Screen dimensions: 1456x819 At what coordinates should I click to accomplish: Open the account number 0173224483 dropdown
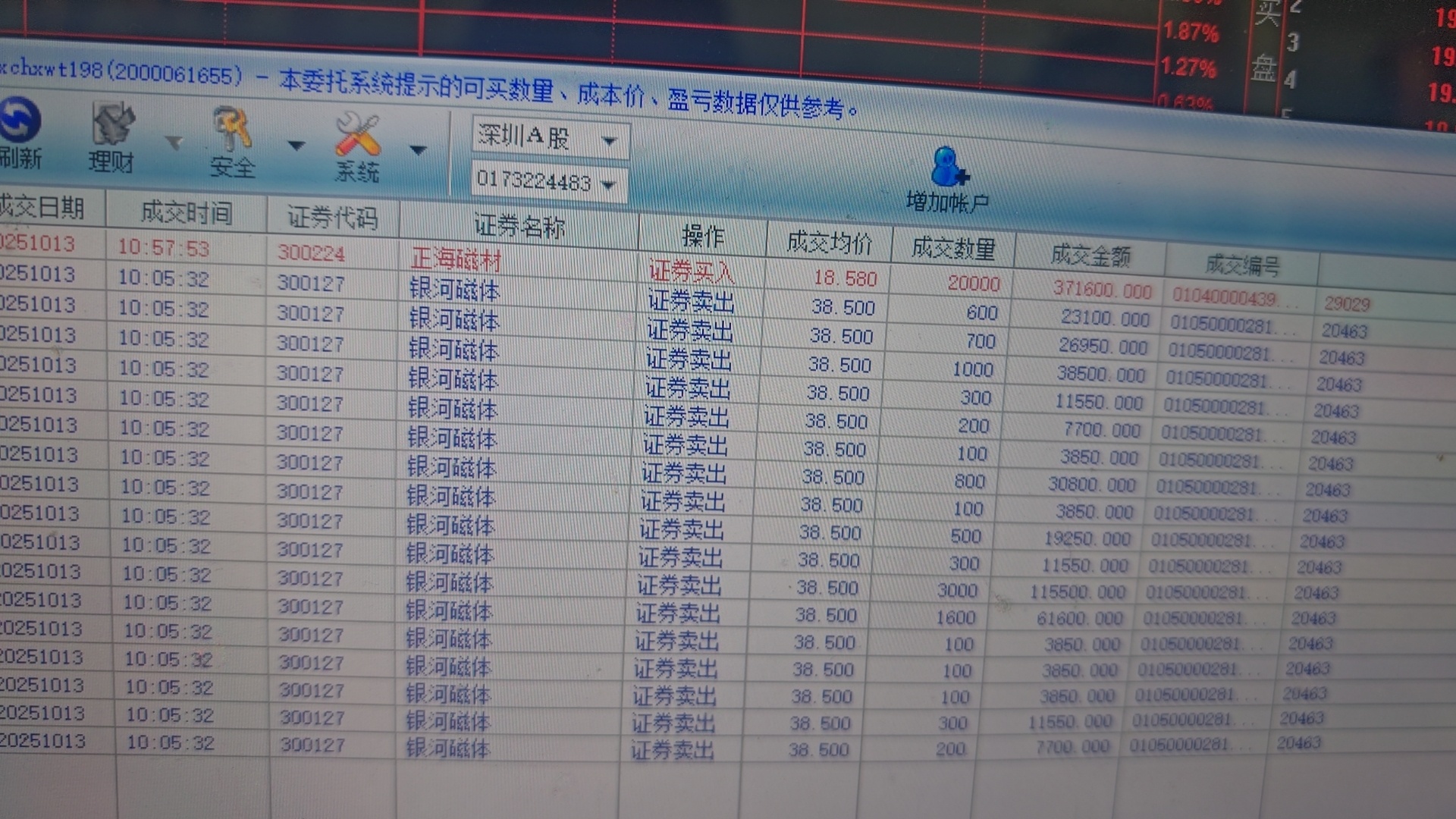(x=608, y=184)
